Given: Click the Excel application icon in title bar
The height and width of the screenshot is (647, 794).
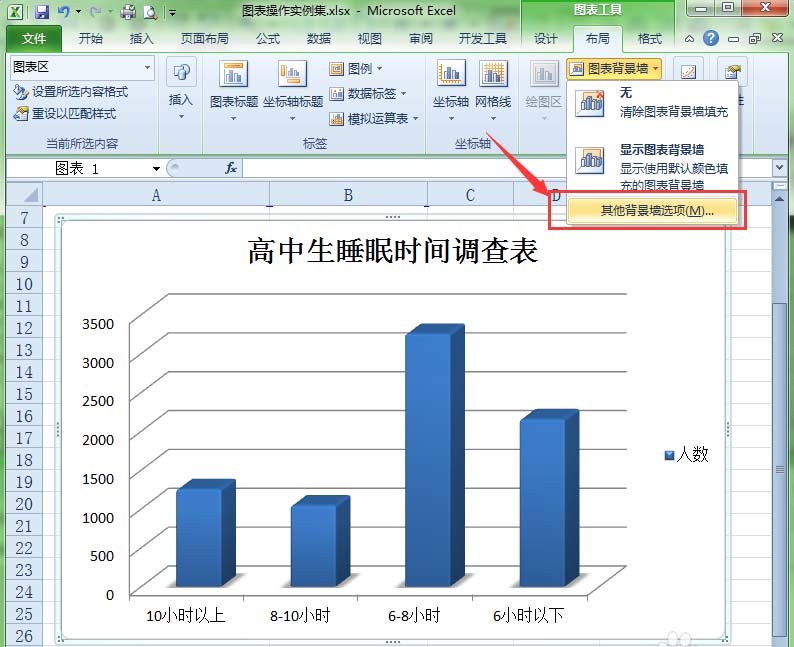Looking at the screenshot, I should (15, 11).
